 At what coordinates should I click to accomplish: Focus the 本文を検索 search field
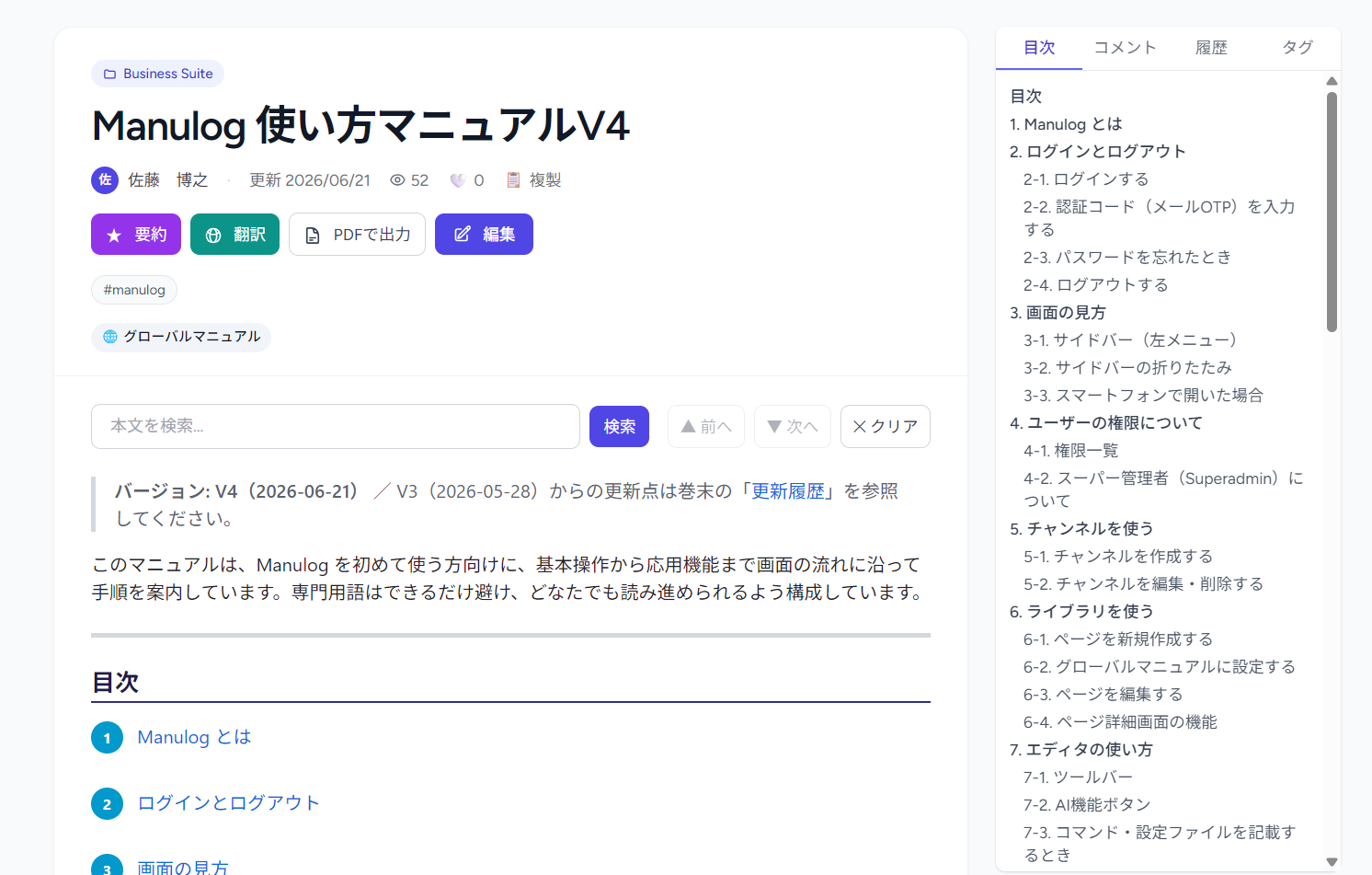(x=336, y=426)
